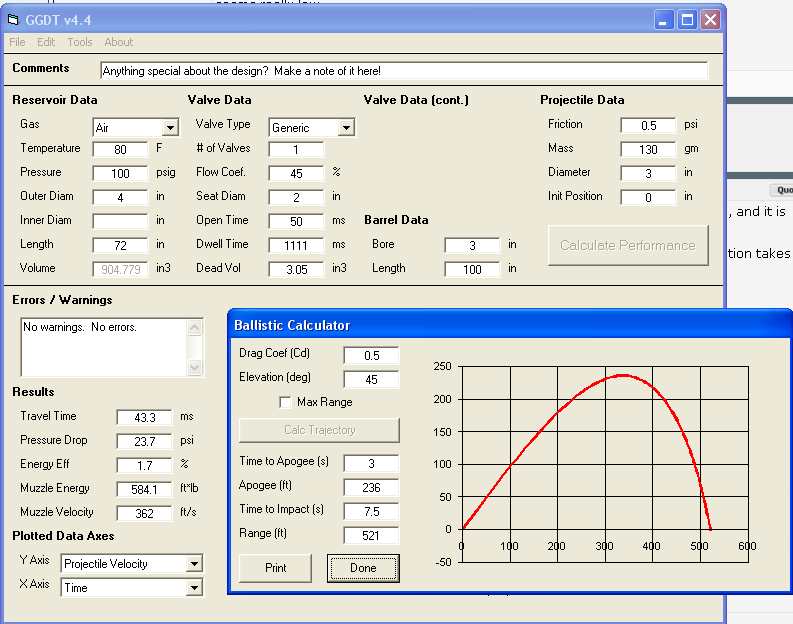Open the Valve Type dropdown
The height and width of the screenshot is (624, 793).
coord(346,128)
